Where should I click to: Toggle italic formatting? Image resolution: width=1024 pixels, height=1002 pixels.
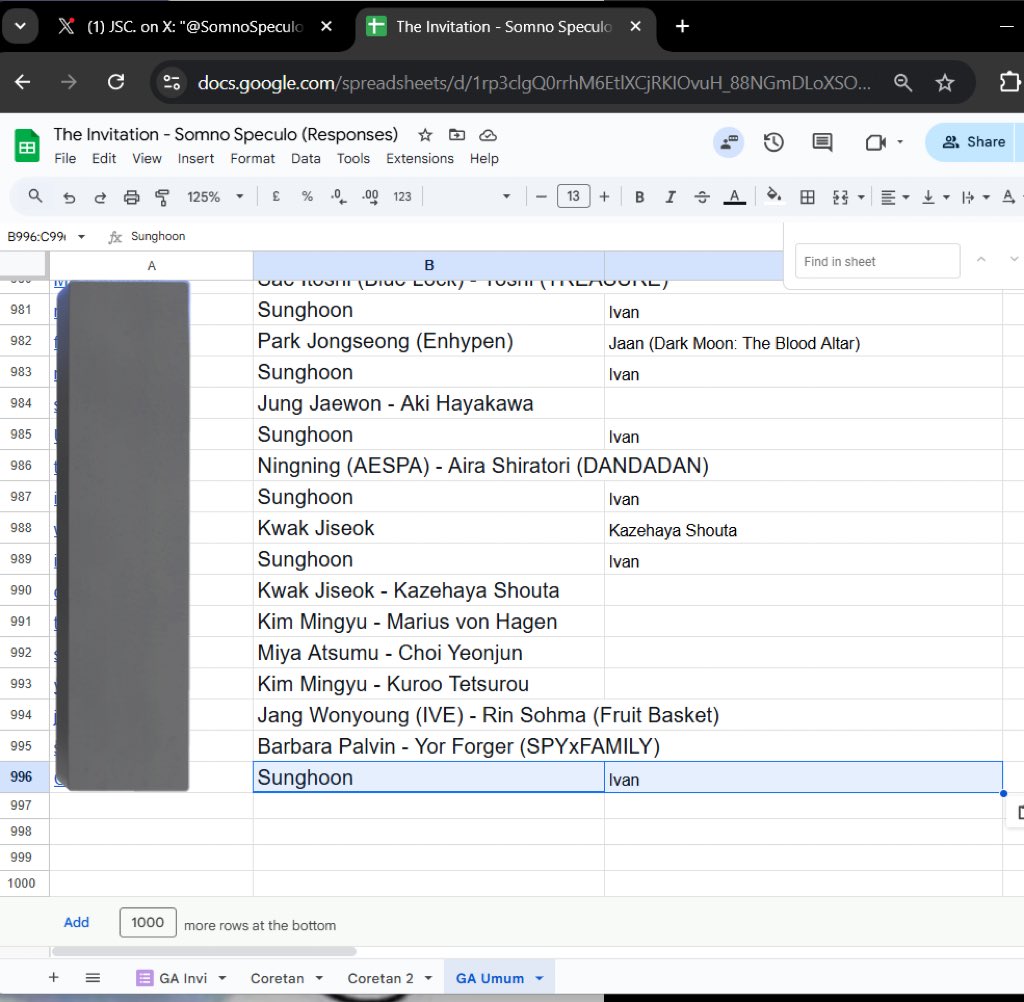click(x=671, y=196)
